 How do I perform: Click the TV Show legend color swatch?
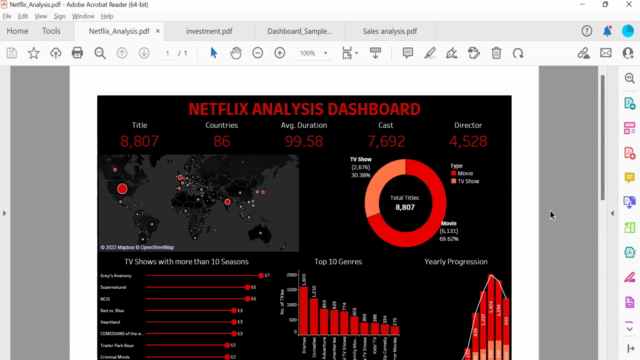click(453, 181)
